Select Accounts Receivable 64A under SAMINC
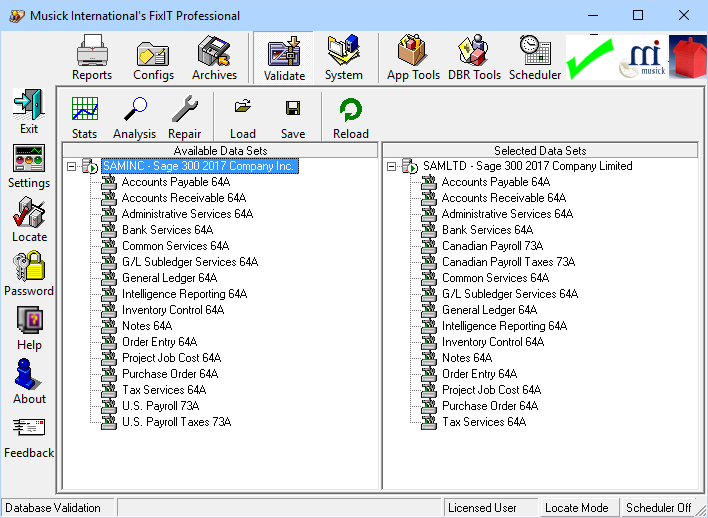Viewport: 708px width, 518px height. (184, 198)
